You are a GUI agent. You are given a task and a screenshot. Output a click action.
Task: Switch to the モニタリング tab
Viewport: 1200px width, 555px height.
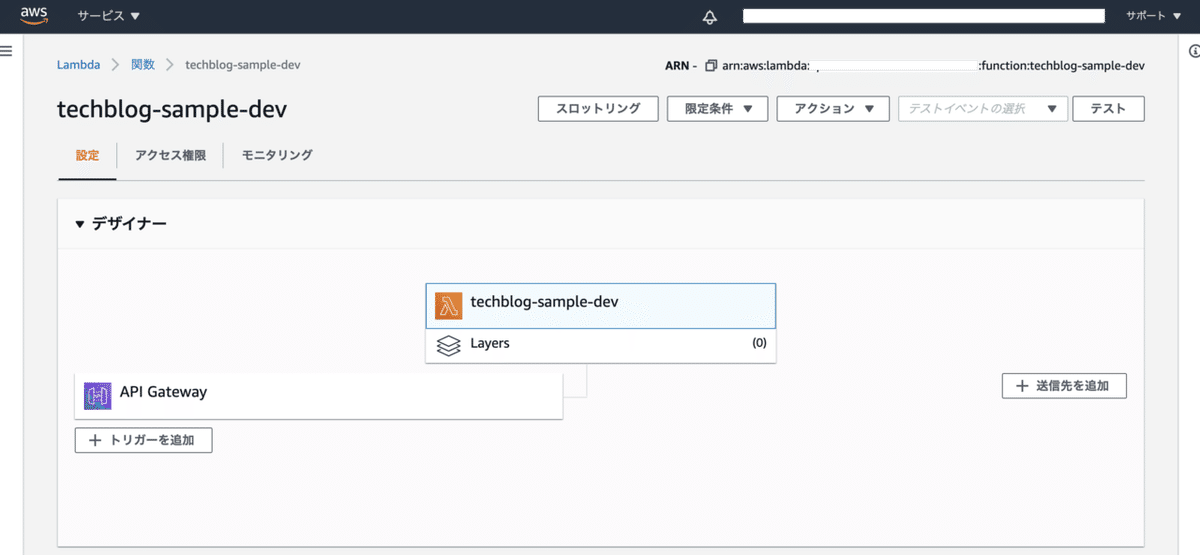tap(277, 155)
